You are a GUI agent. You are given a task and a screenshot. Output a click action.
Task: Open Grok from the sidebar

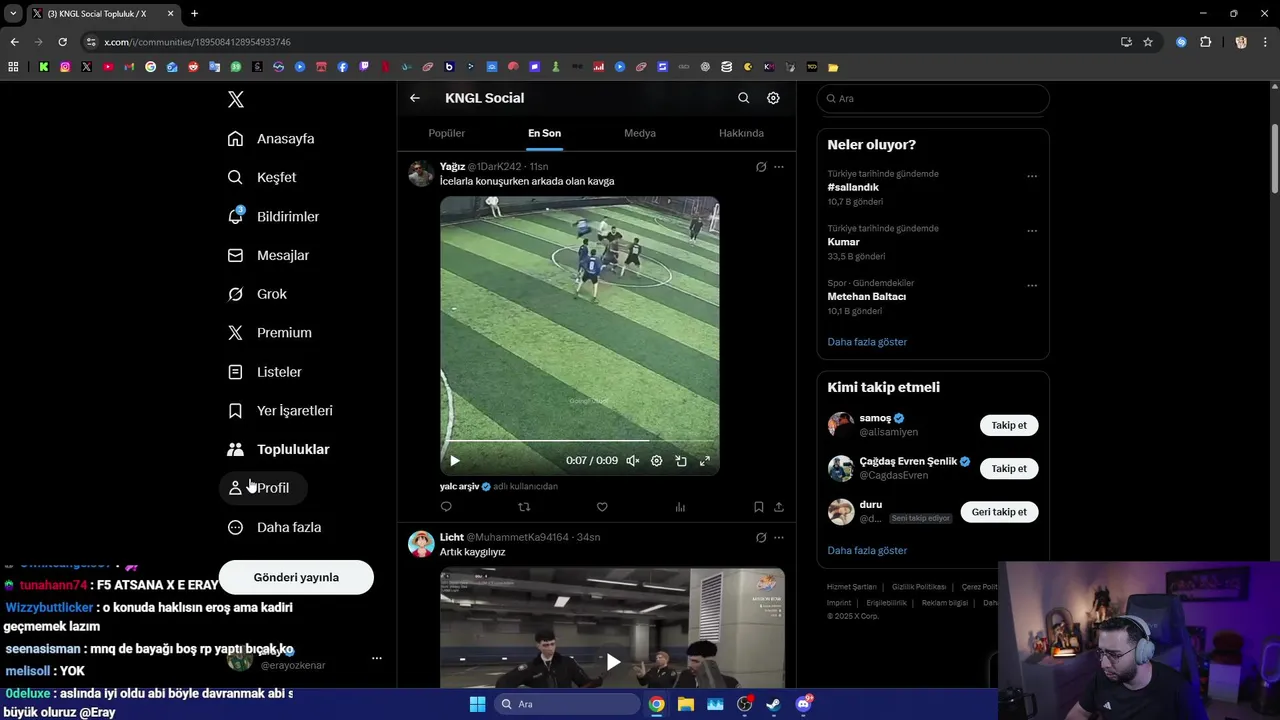(x=257, y=294)
